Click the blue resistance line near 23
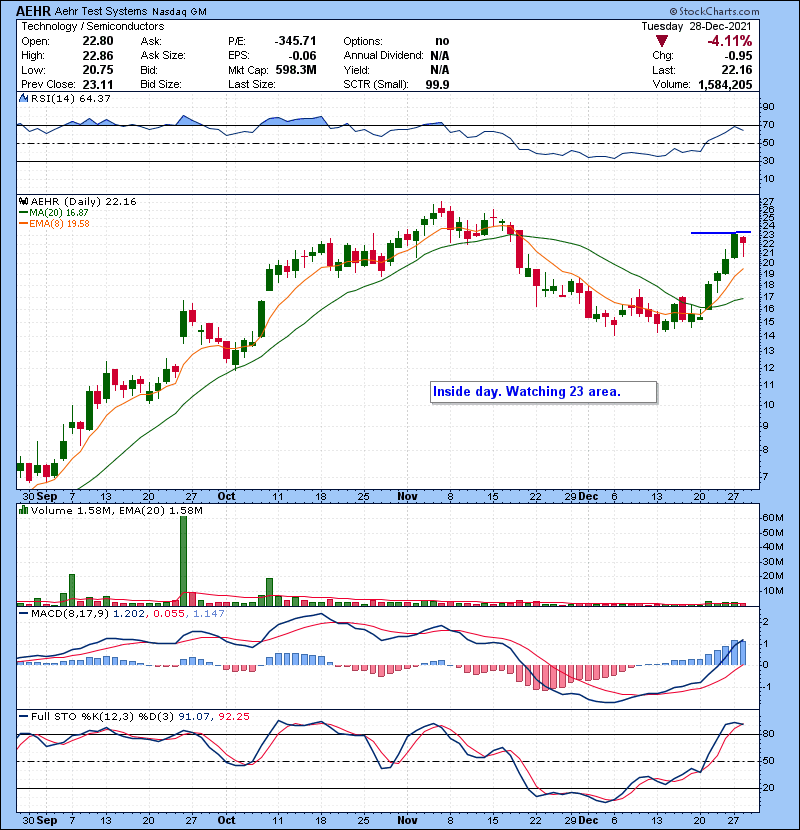Screen dimensions: 800x830 pos(721,232)
